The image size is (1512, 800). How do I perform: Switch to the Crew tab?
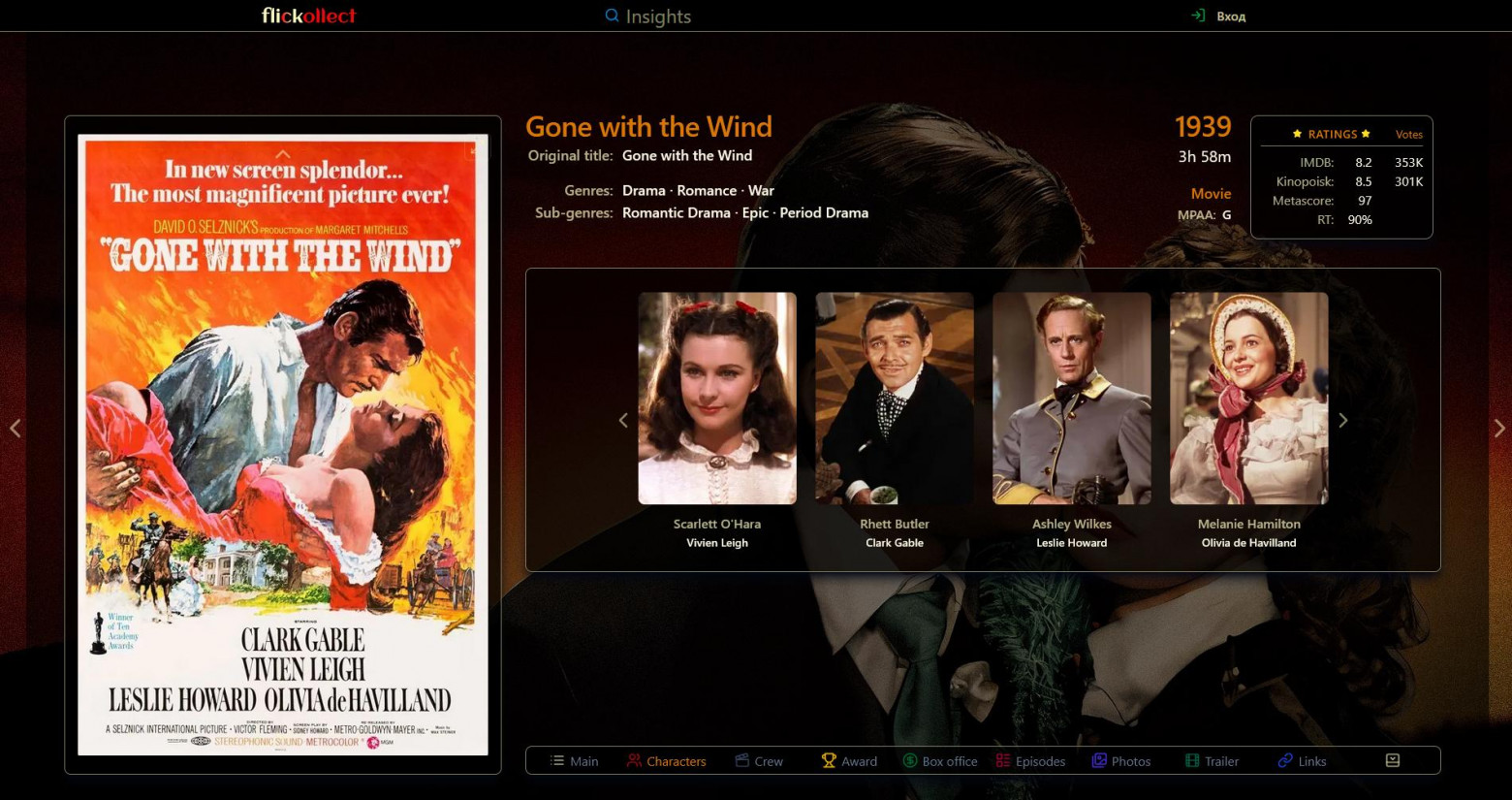[759, 761]
